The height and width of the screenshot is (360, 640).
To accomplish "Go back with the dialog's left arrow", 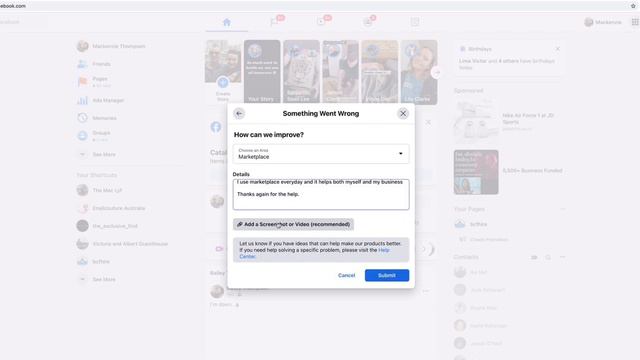I will click(x=239, y=113).
